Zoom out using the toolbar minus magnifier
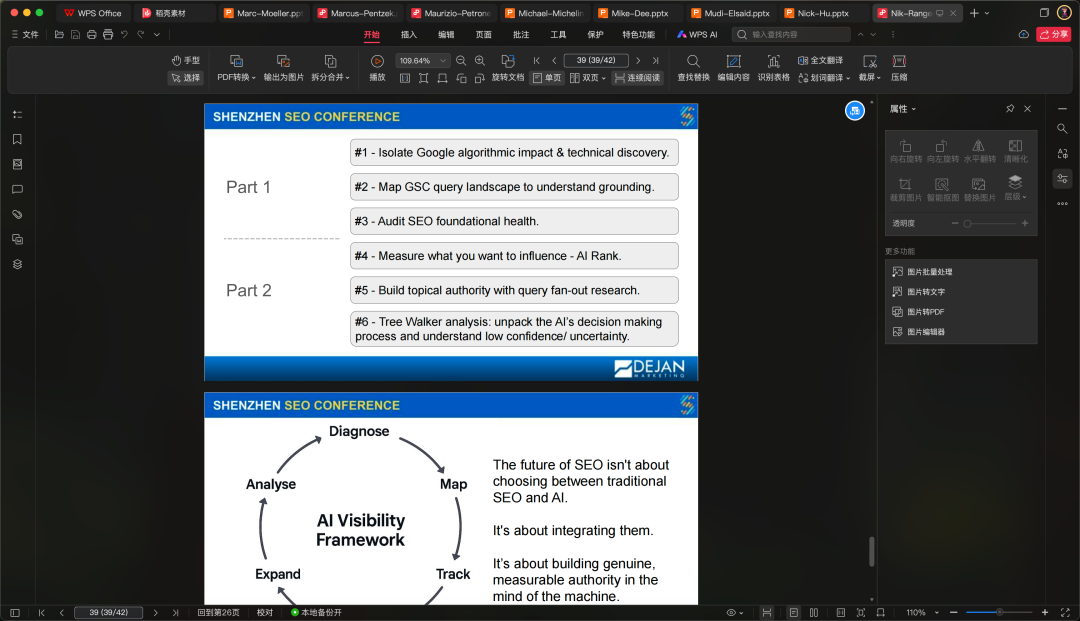Screen dimensions: 1080x621 tap(461, 61)
